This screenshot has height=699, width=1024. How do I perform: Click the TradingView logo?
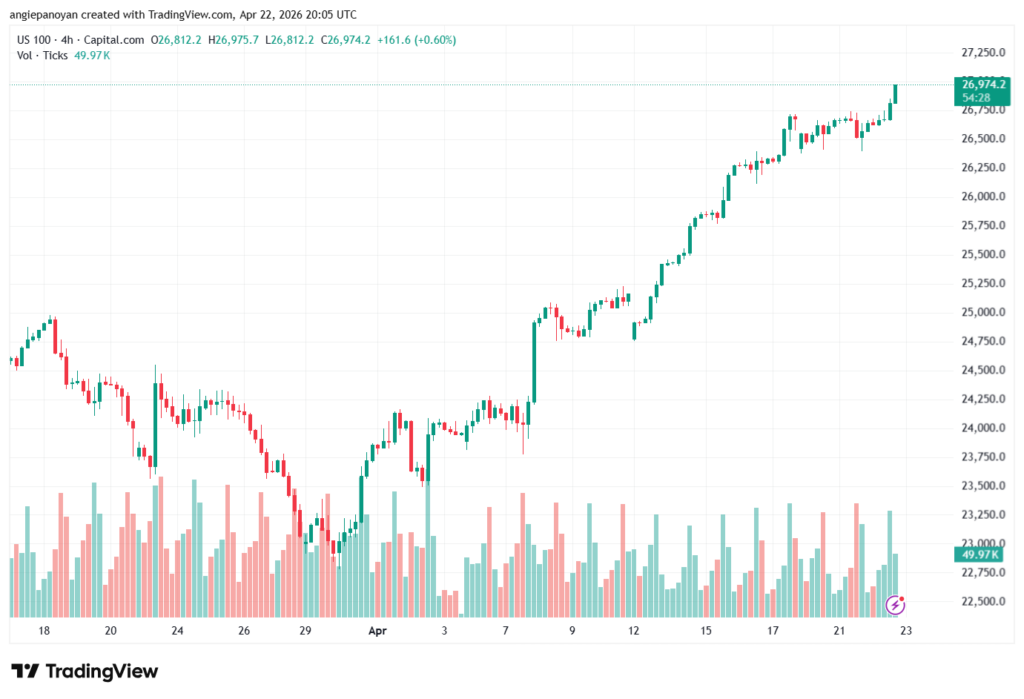[x=85, y=671]
